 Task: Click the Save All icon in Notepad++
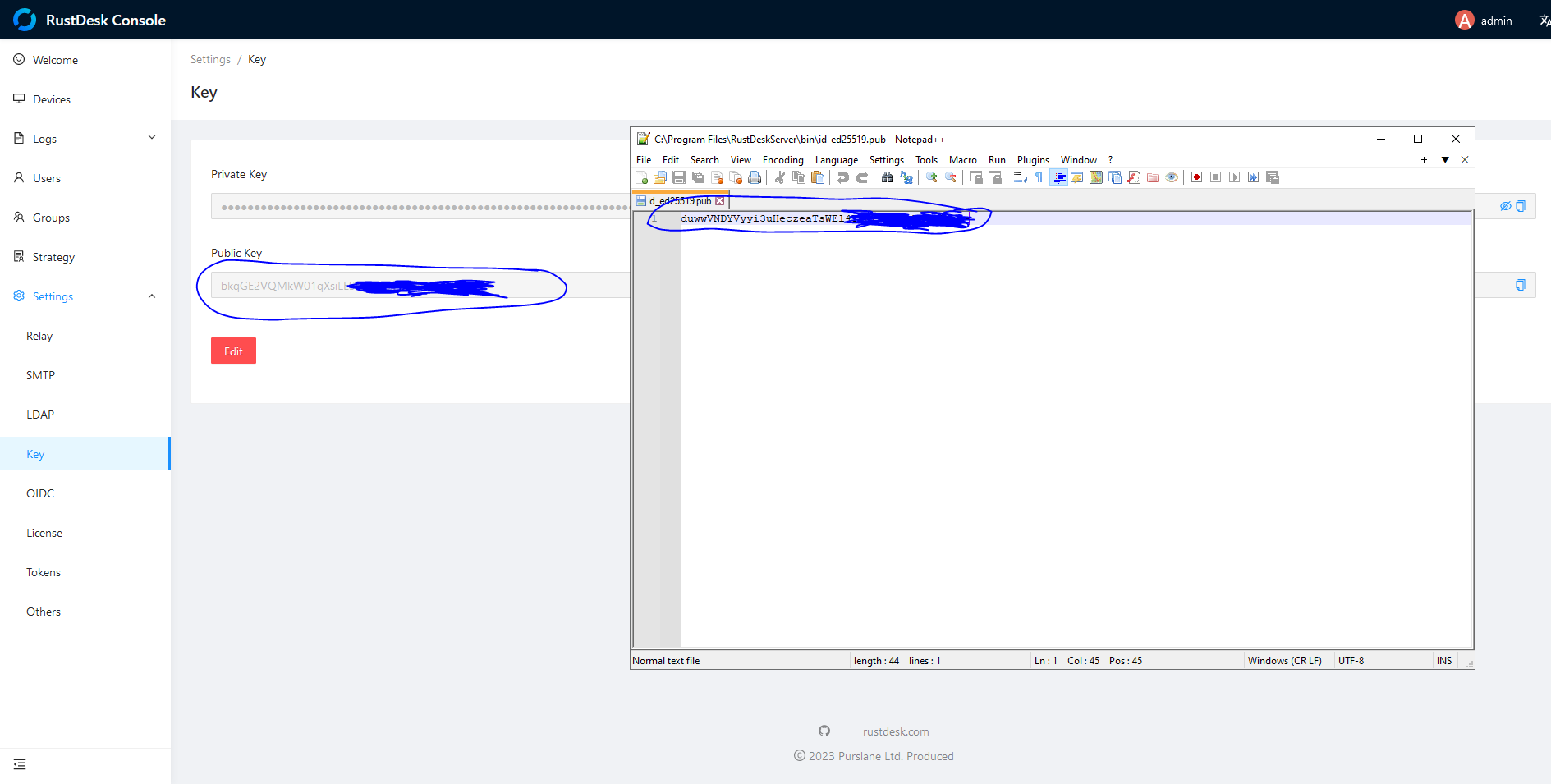(x=699, y=177)
